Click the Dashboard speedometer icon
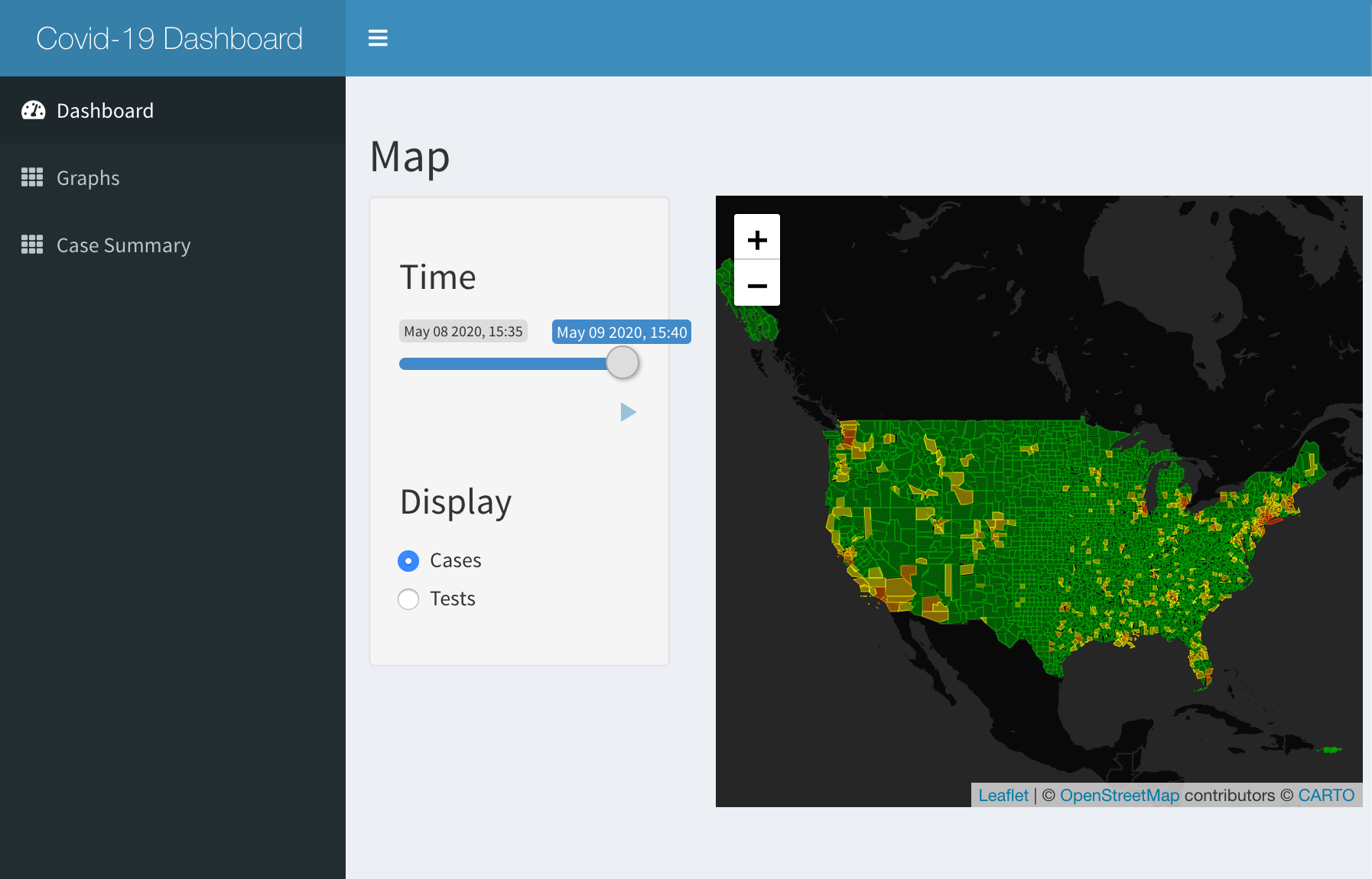This screenshot has width=1372, height=879. [33, 111]
